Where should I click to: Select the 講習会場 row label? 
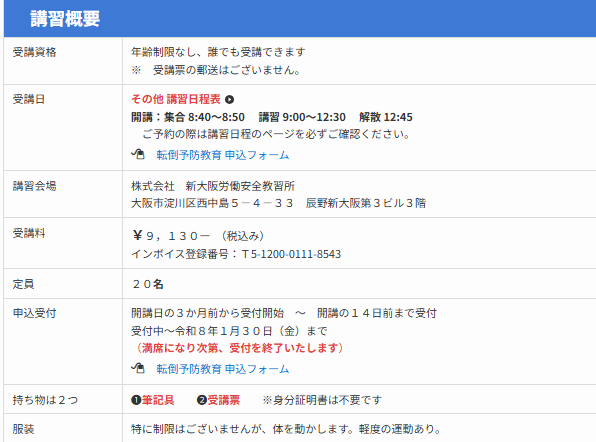[35, 186]
